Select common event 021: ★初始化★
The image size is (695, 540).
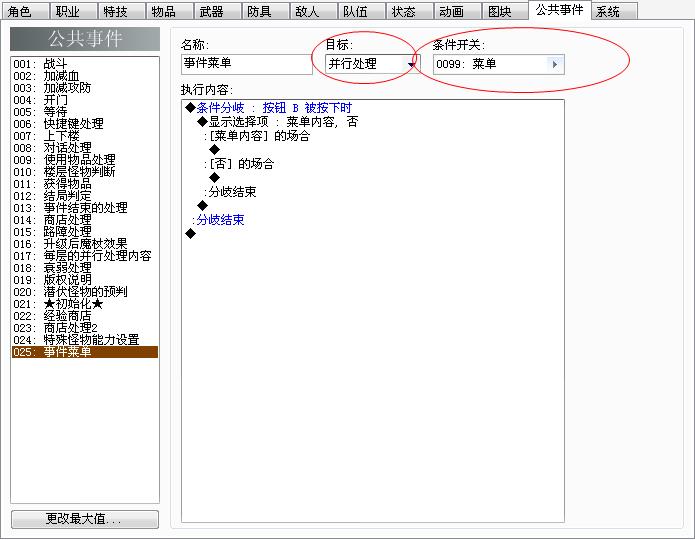(x=85, y=304)
